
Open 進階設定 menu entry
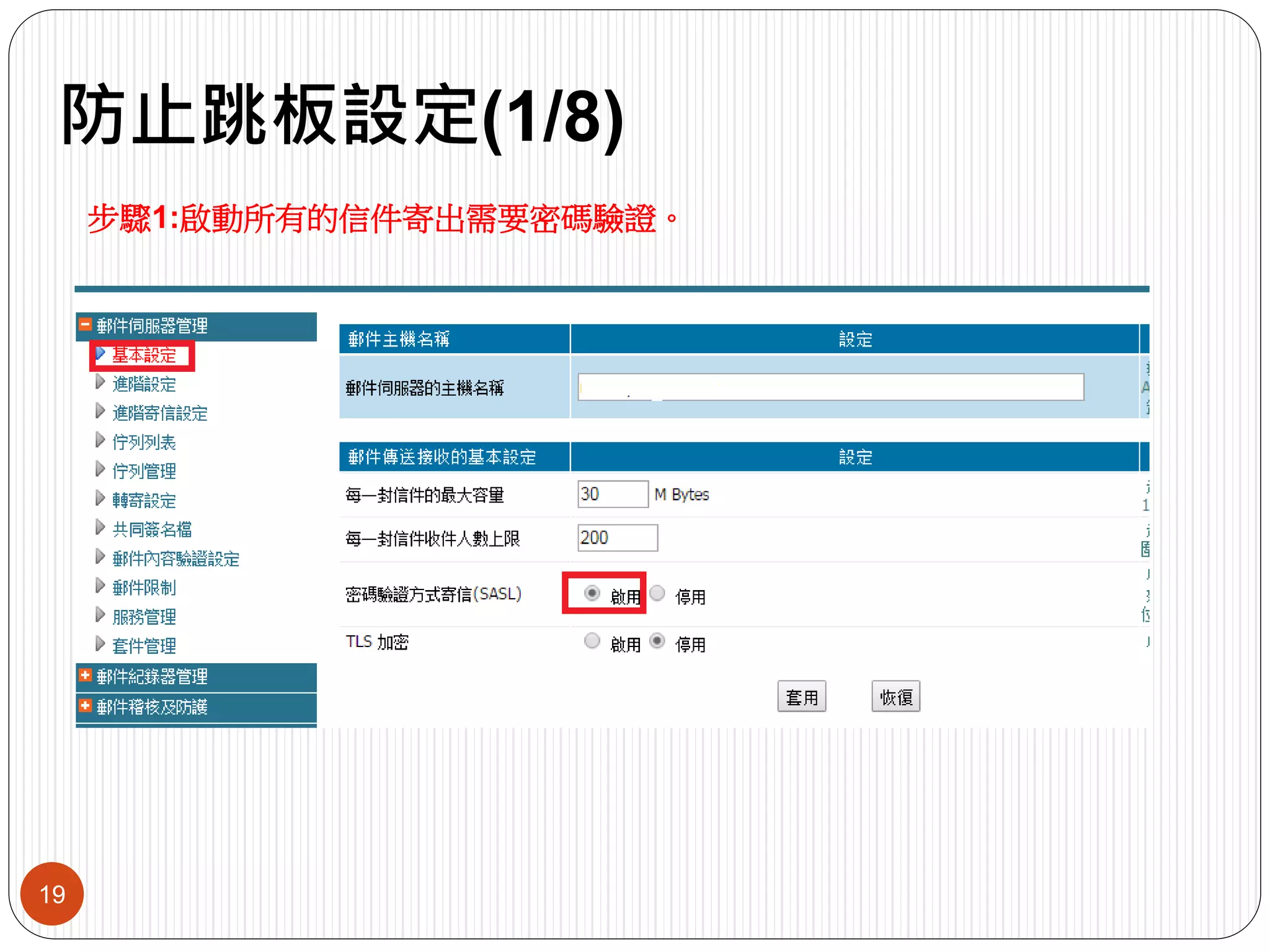144,384
